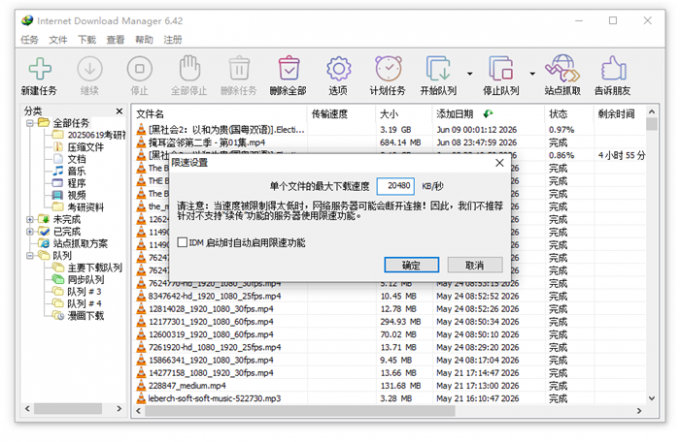Select 掩耳盗邻第二季 - 第01集.mp4 row
This screenshot has width=680, height=442.
tap(206, 142)
